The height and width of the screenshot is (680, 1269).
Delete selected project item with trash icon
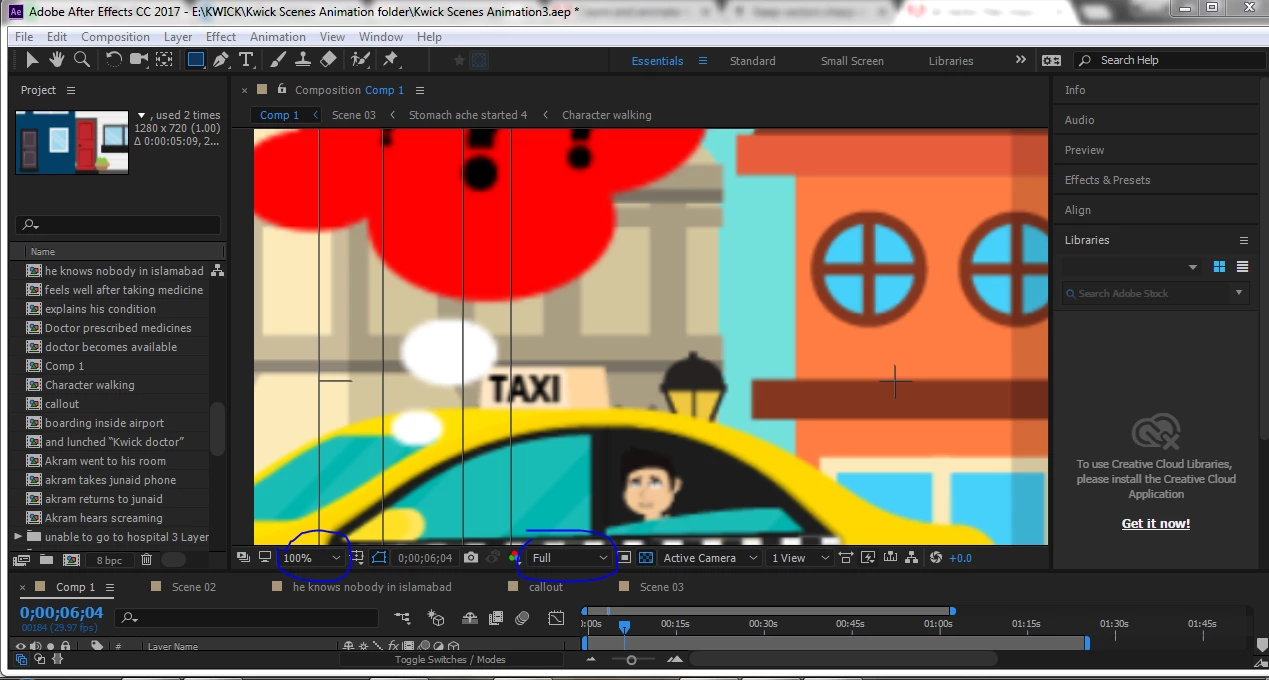point(147,560)
